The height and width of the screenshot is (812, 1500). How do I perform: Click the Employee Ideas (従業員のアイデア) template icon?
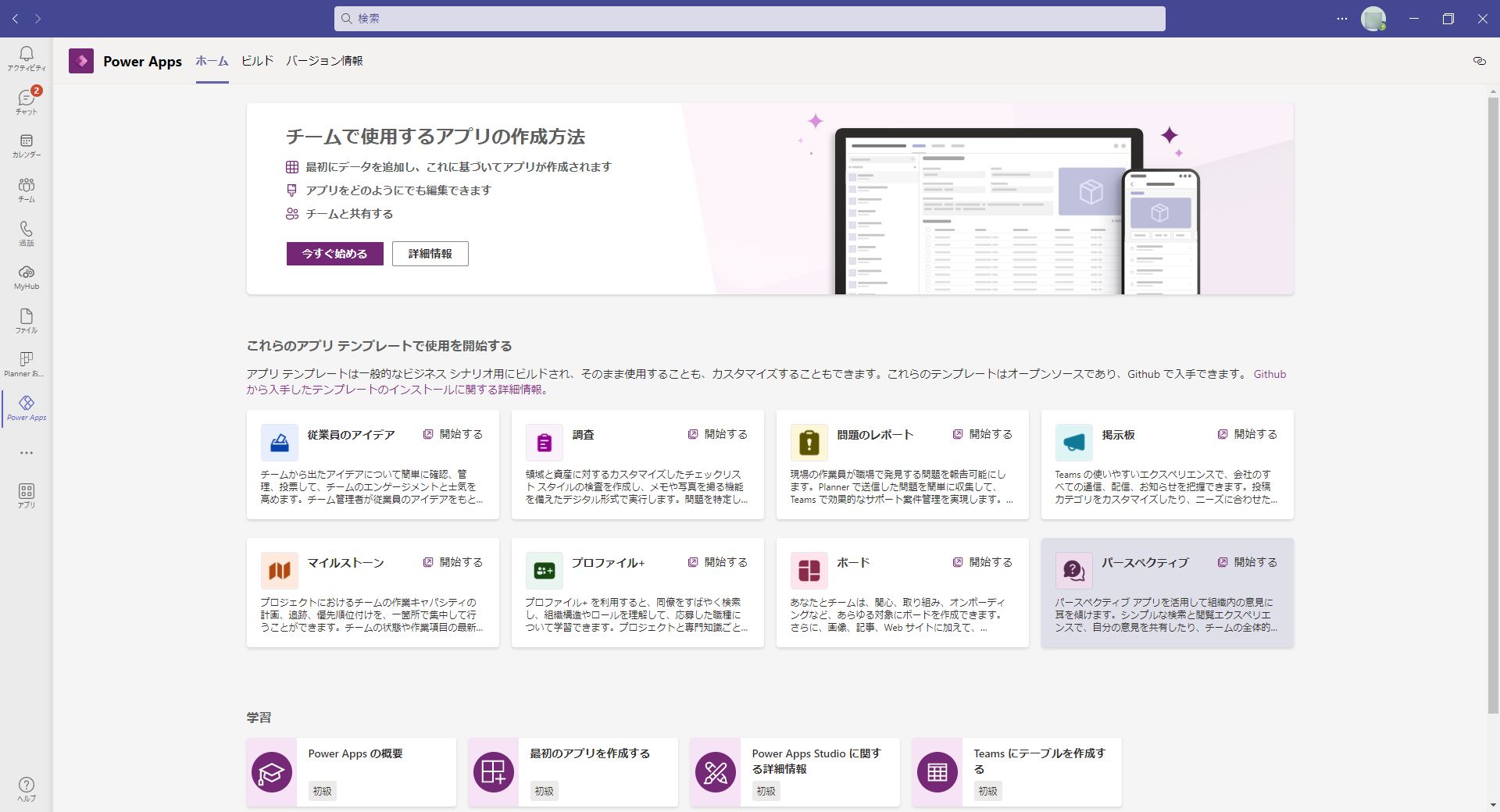[x=280, y=443]
